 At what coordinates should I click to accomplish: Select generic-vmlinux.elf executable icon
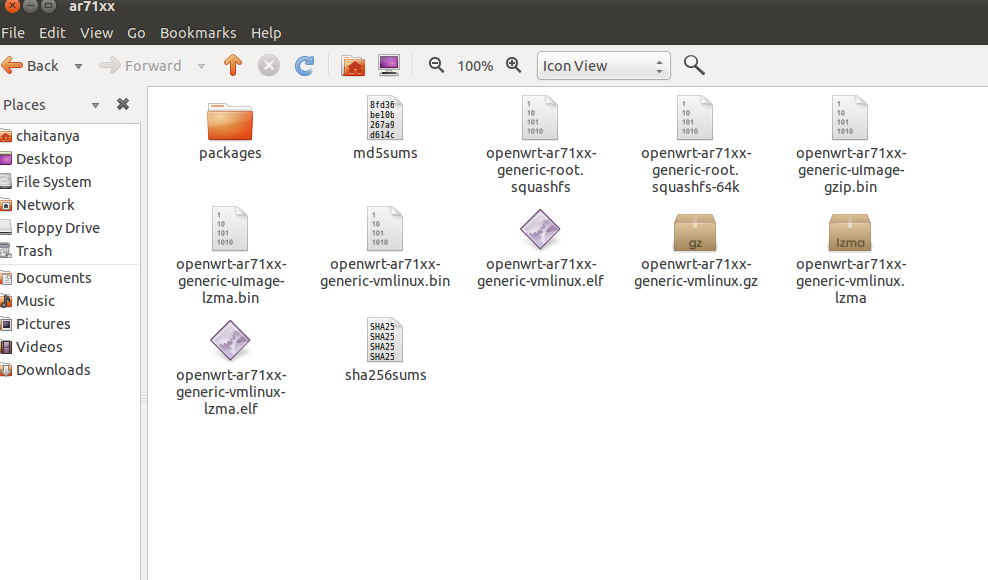[x=540, y=229]
